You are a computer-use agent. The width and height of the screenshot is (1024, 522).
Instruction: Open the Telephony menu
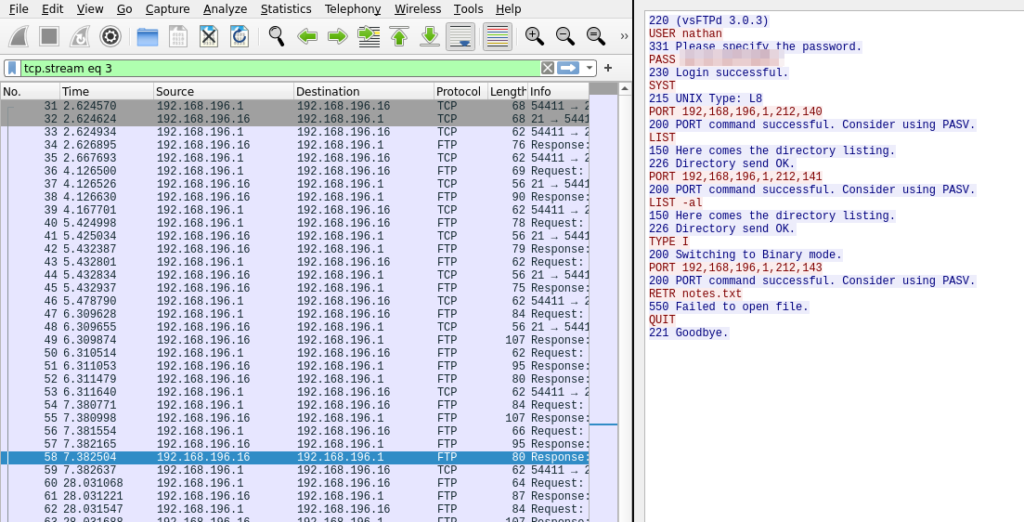coord(353,9)
